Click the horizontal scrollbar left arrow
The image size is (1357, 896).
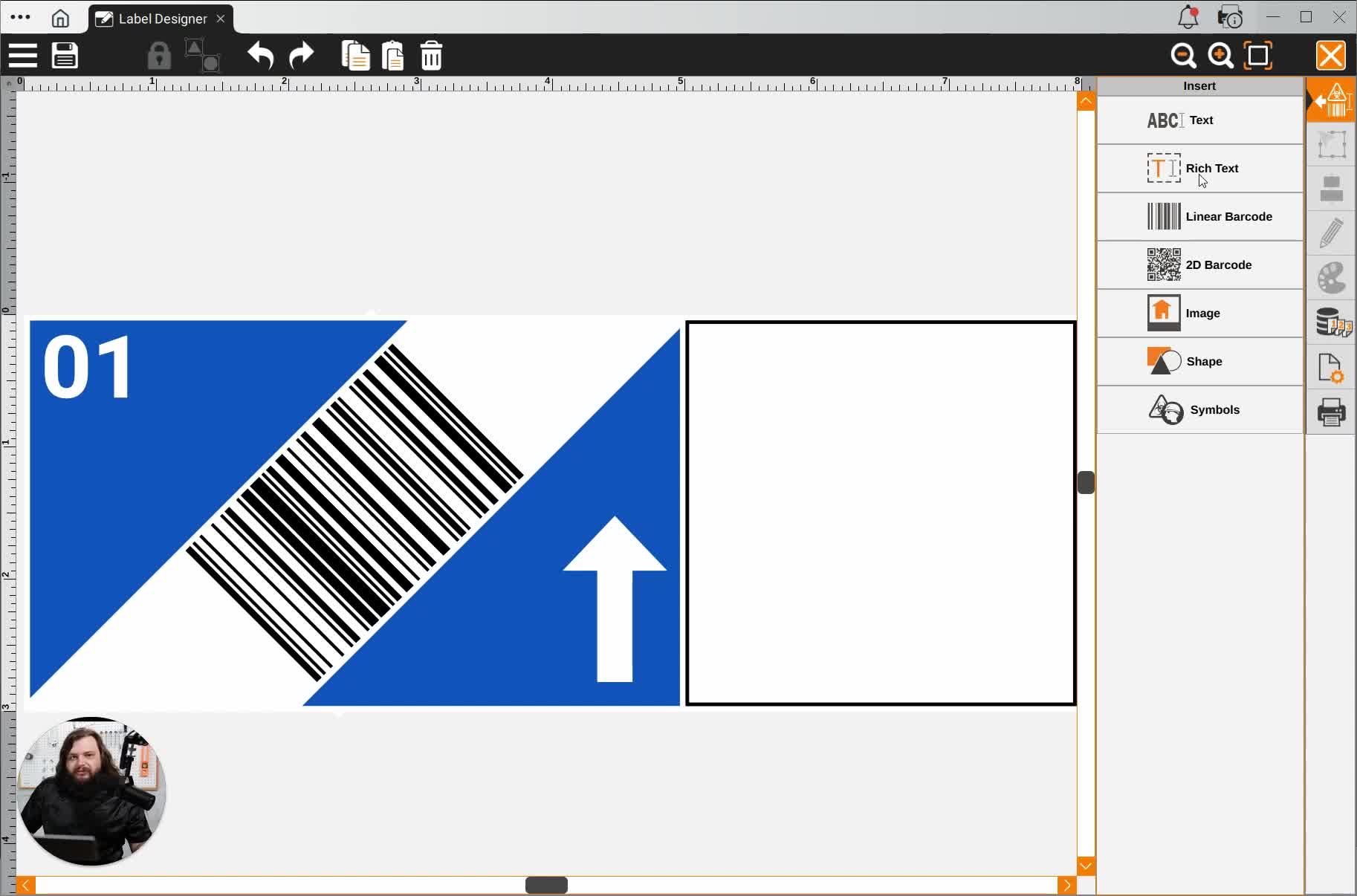(x=26, y=885)
